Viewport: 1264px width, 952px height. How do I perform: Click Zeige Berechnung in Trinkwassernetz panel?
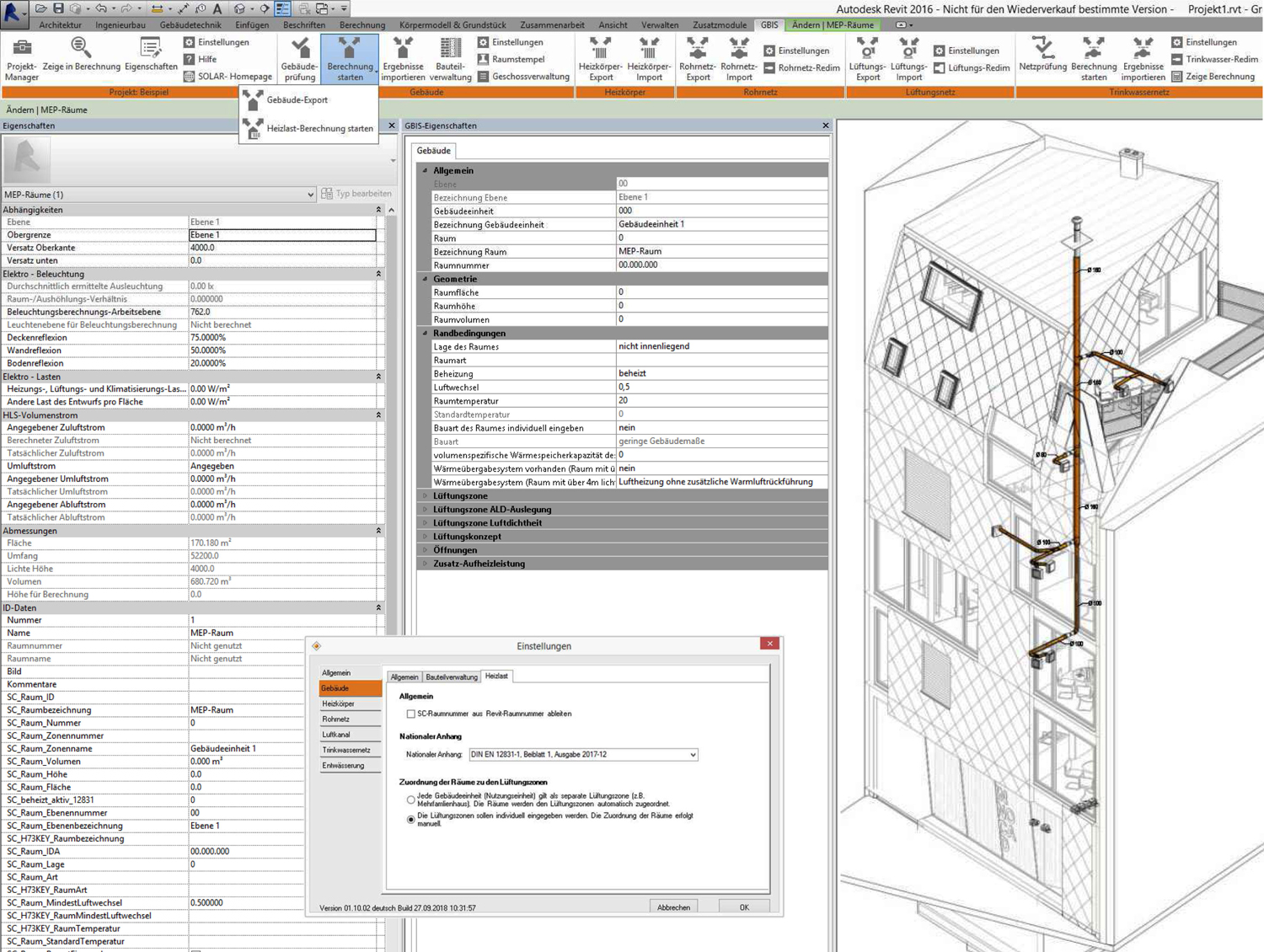(1213, 77)
